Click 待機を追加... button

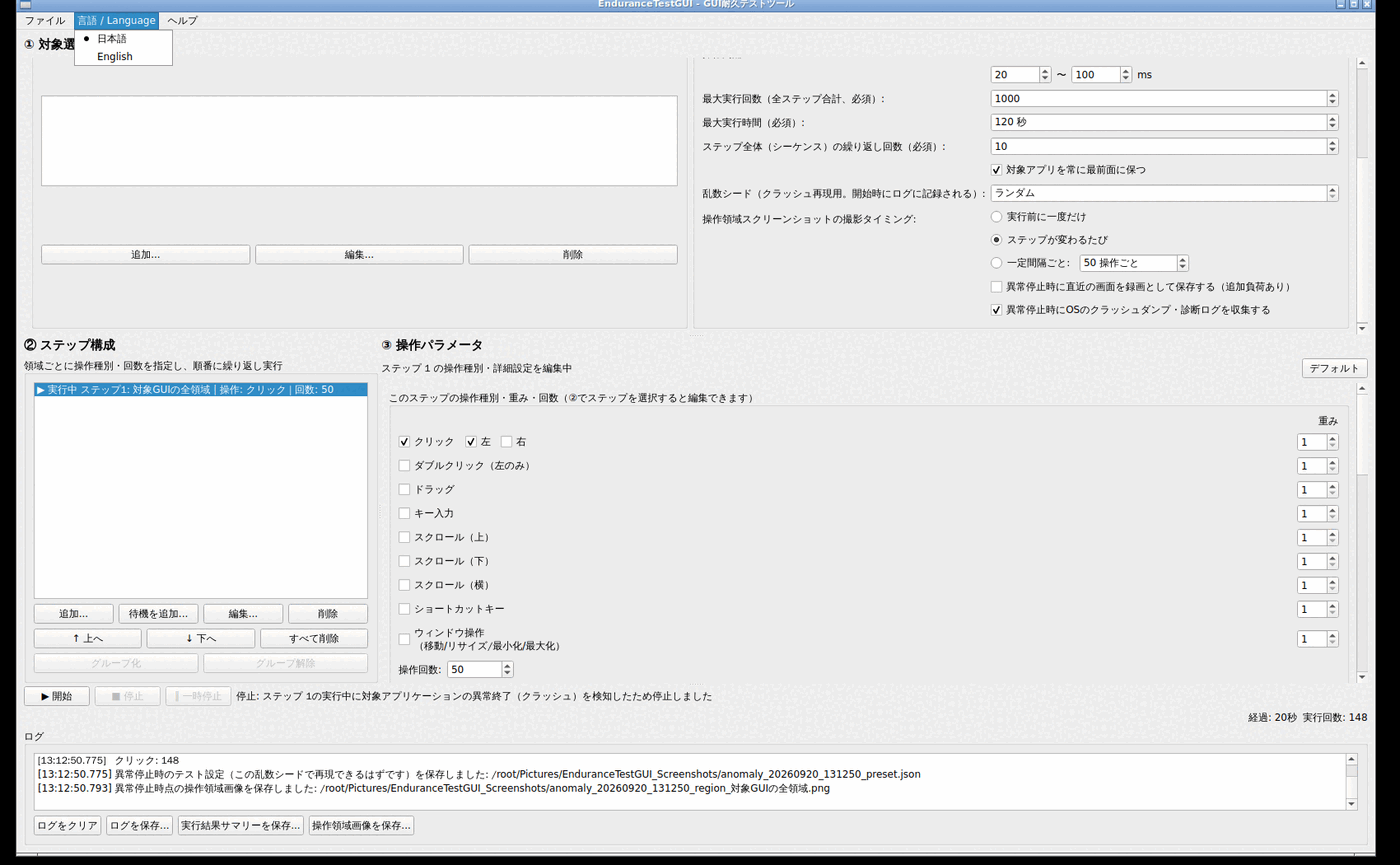158,613
